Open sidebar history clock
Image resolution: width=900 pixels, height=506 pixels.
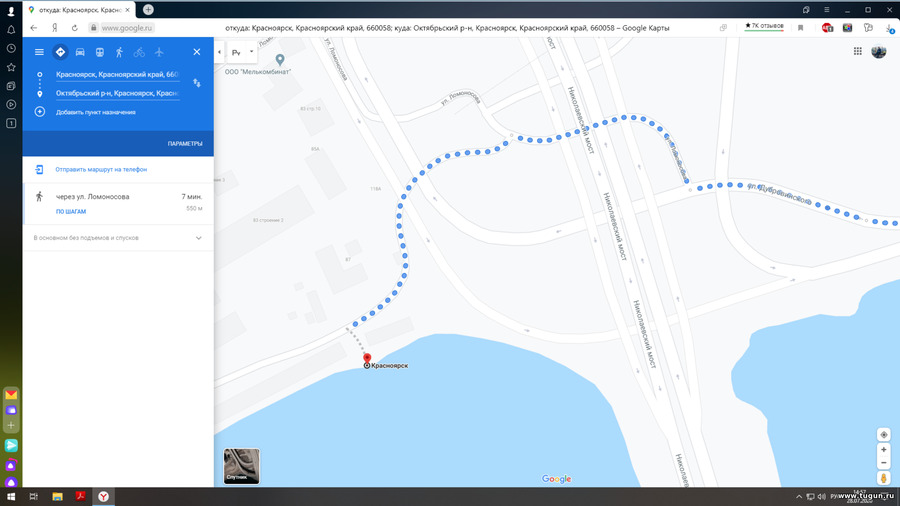coord(11,49)
